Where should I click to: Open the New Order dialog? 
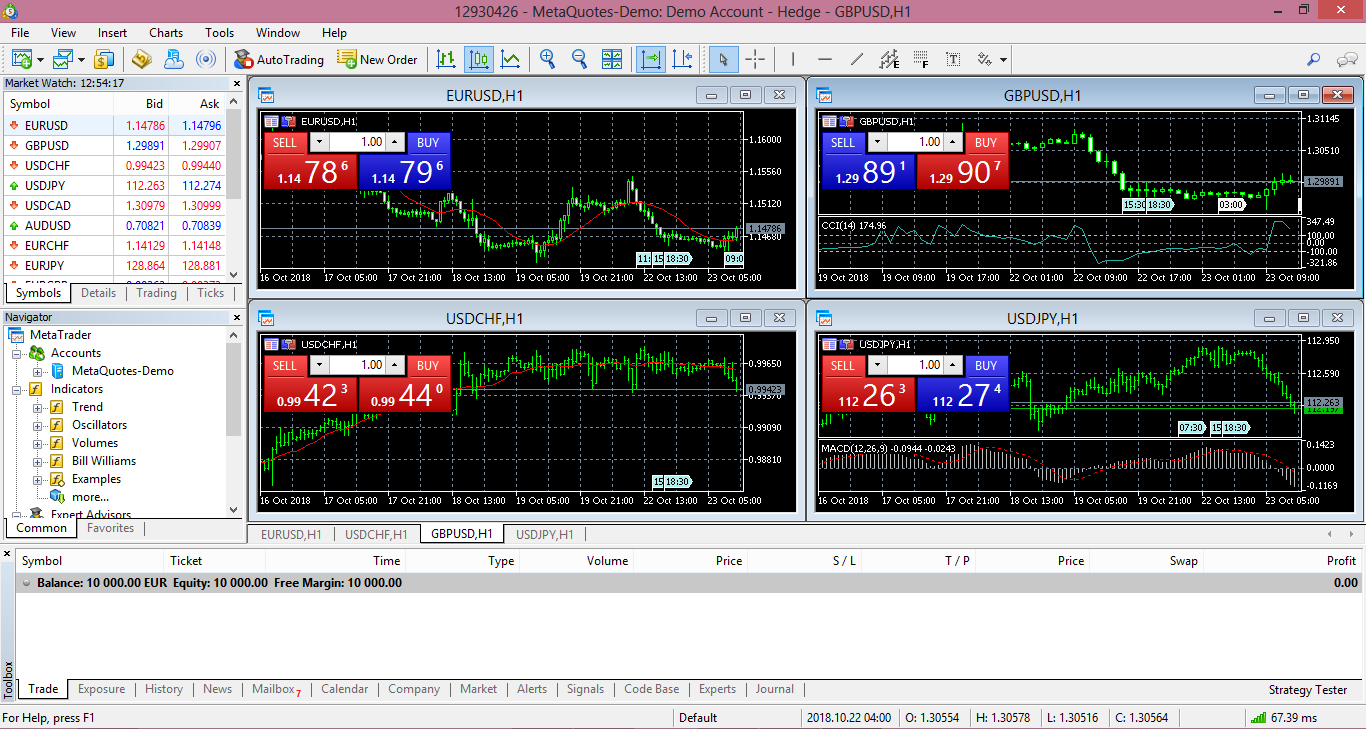[x=378, y=60]
